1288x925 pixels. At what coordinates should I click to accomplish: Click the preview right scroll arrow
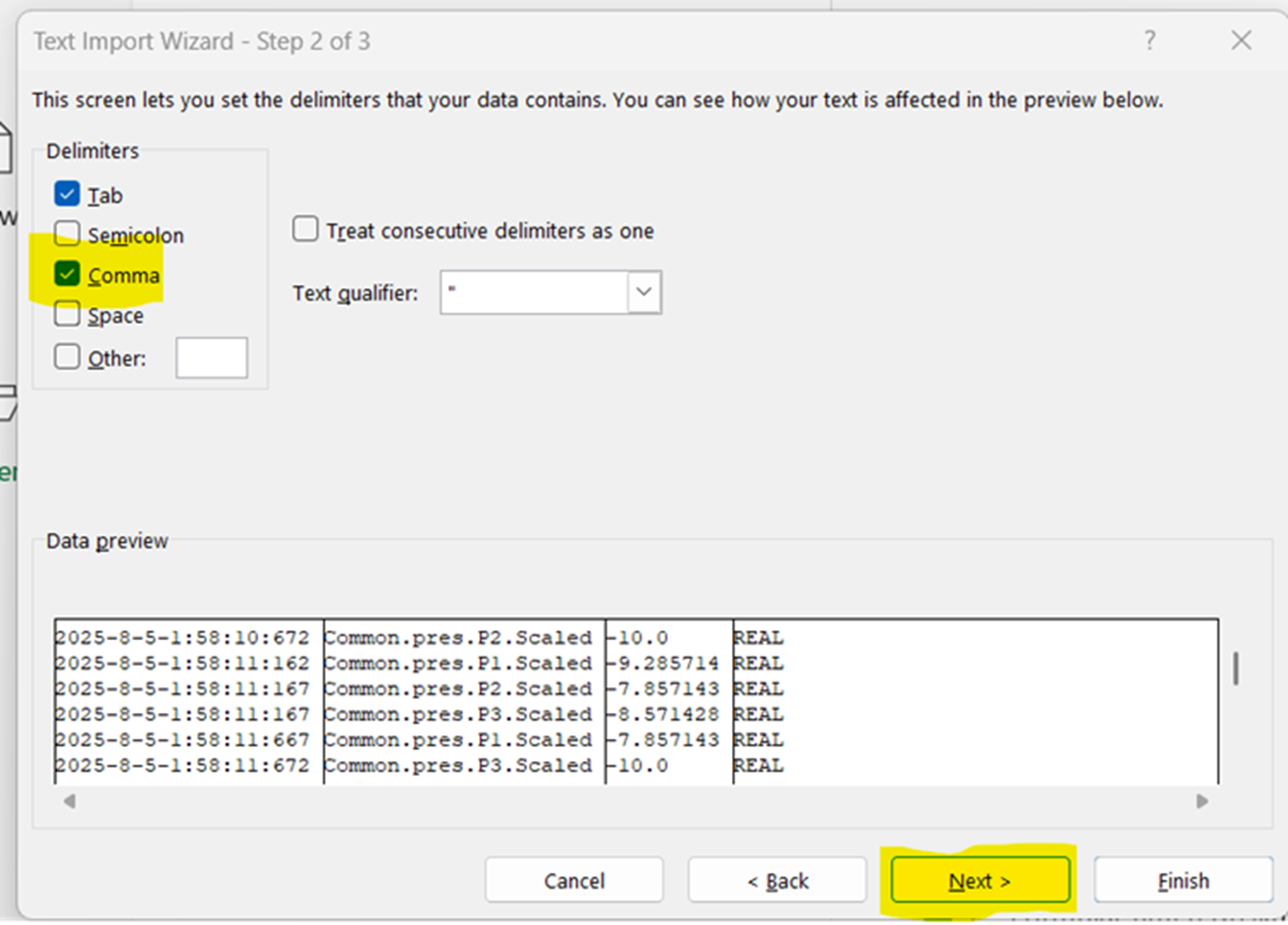1202,801
